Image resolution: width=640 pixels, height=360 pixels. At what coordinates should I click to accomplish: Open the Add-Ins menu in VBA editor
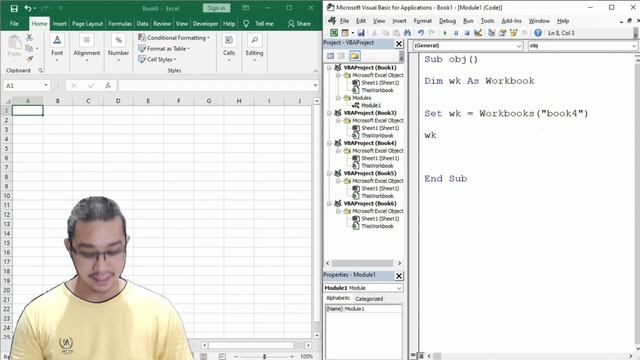pos(511,21)
